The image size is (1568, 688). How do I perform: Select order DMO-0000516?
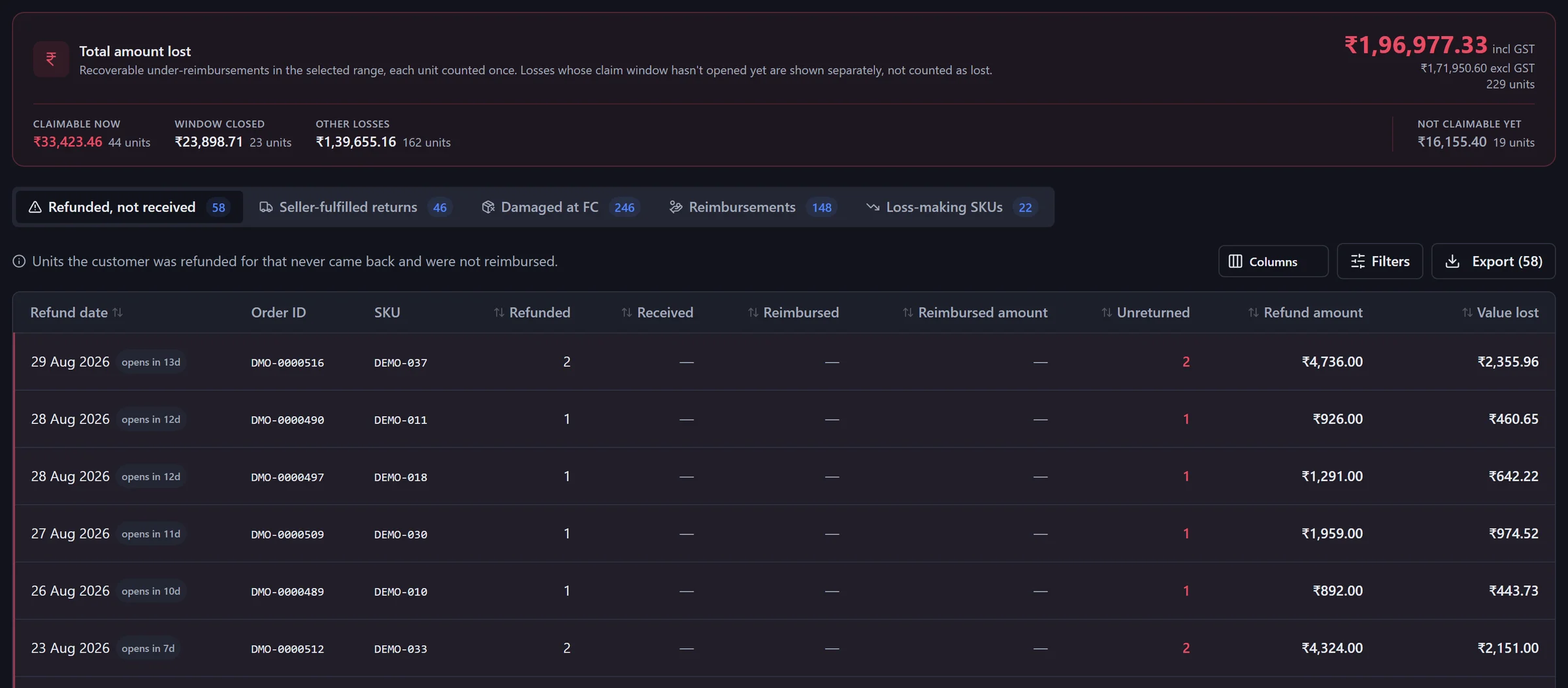point(287,363)
